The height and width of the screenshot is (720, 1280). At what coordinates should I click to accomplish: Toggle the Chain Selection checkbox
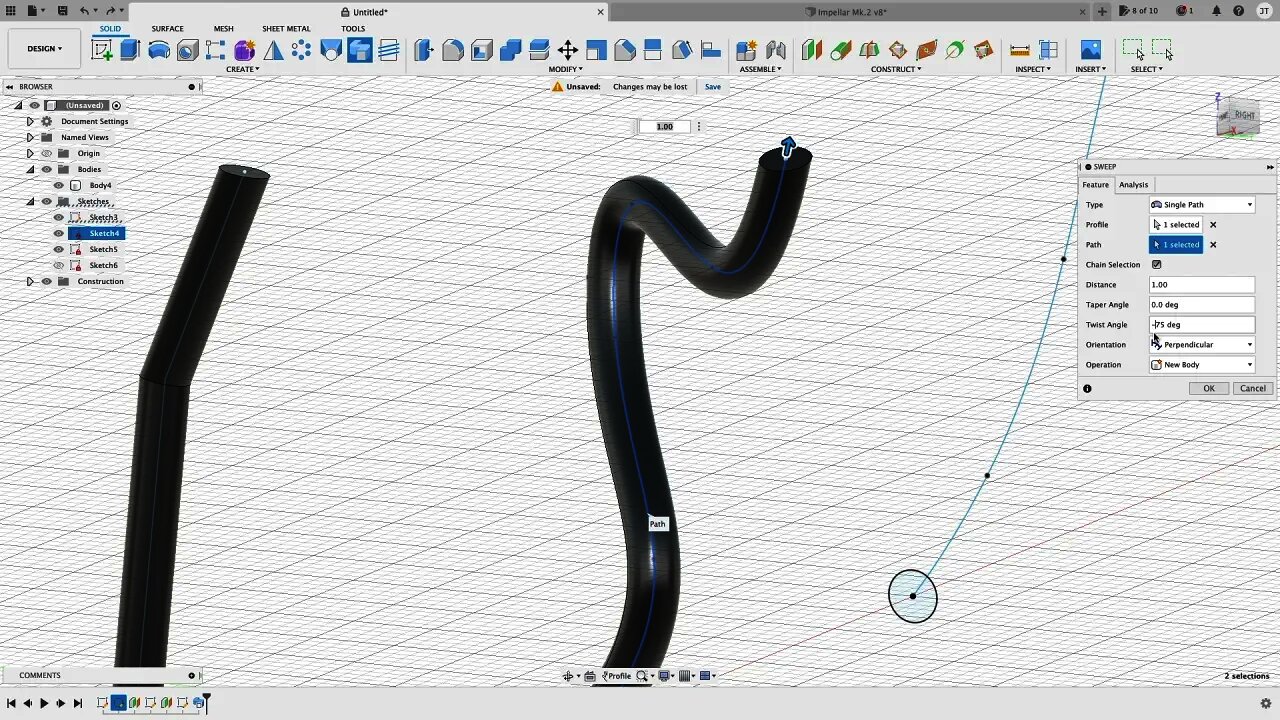pos(1157,265)
